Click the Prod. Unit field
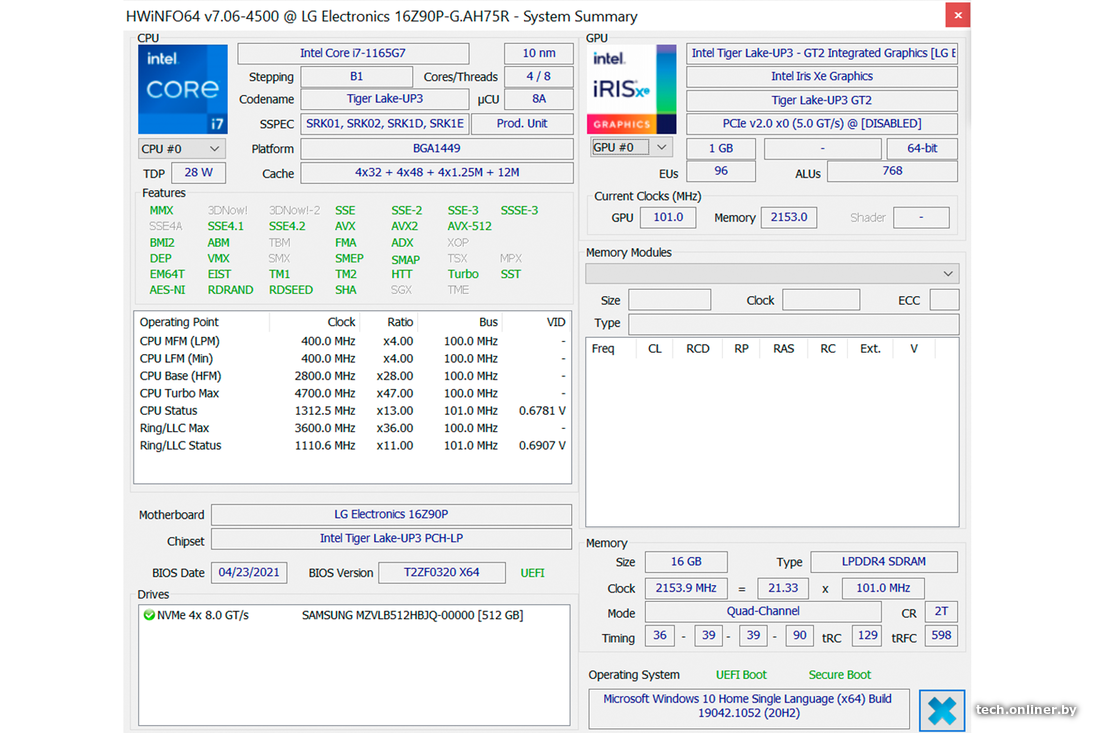 point(522,124)
